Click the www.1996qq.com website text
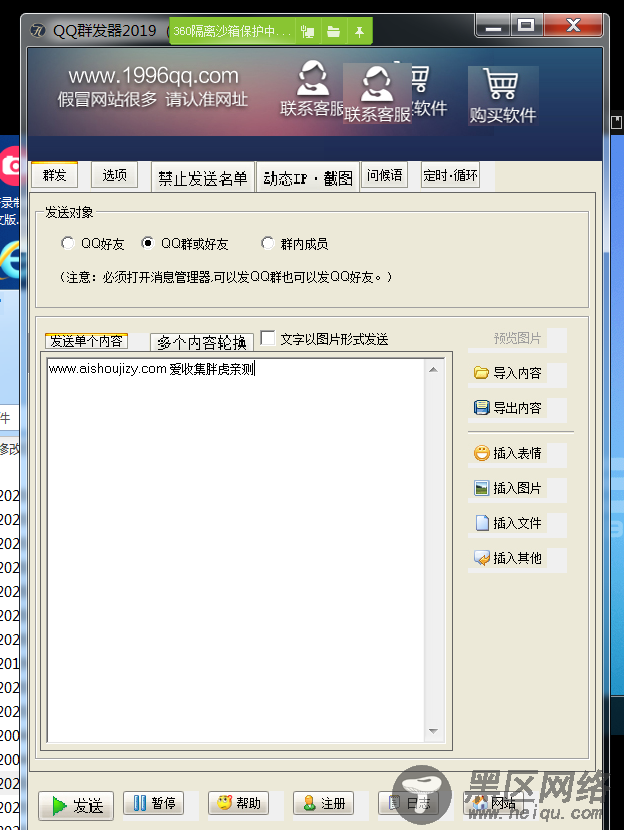 (153, 76)
